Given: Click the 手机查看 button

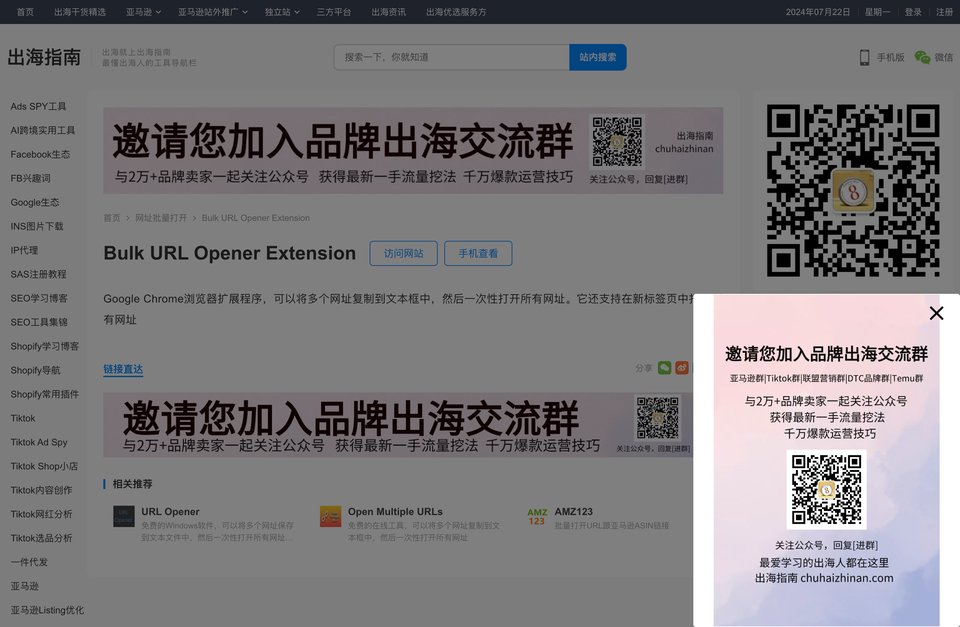Looking at the screenshot, I should (478, 253).
